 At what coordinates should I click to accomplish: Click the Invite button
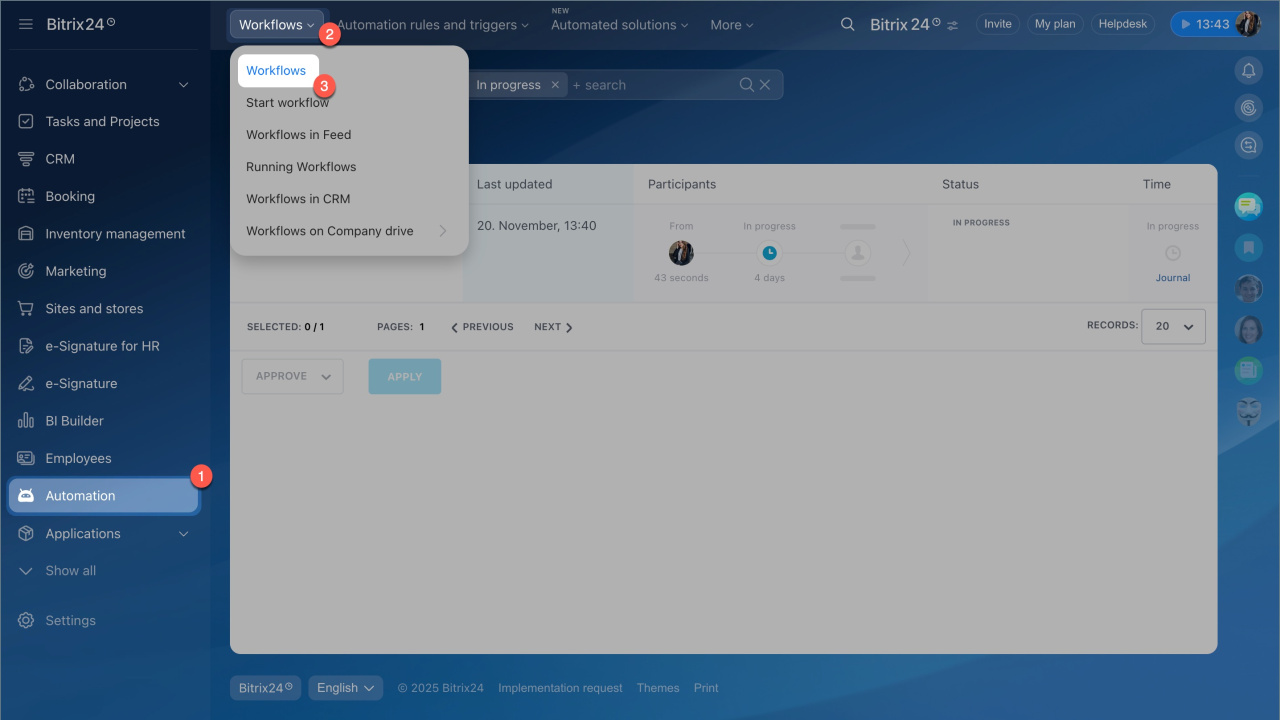click(997, 24)
